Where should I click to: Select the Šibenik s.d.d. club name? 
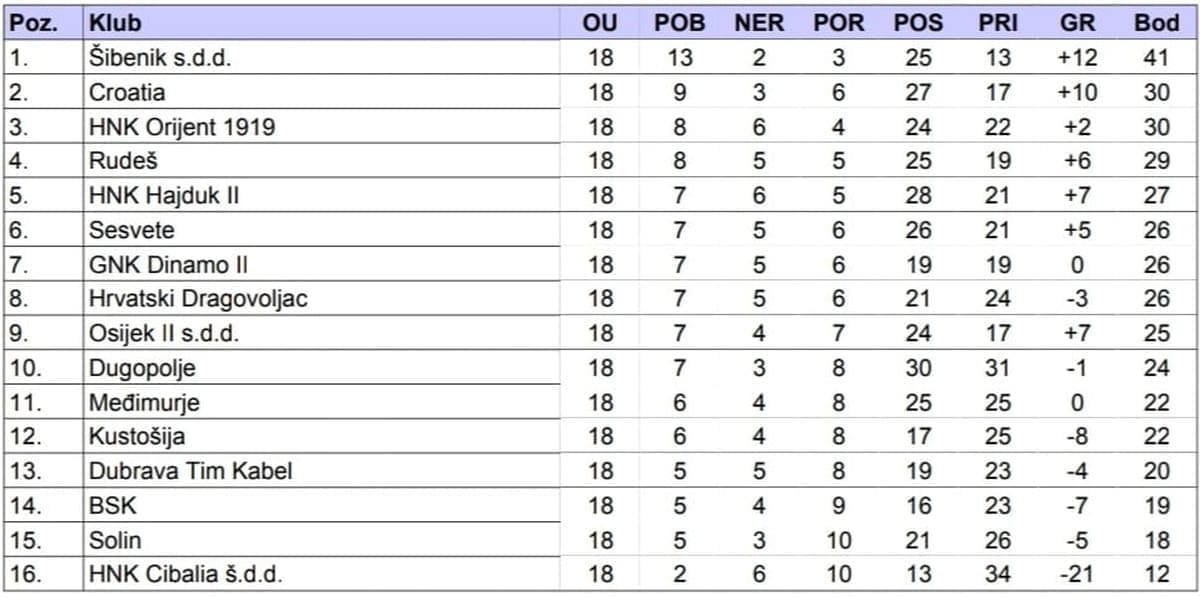pos(160,58)
